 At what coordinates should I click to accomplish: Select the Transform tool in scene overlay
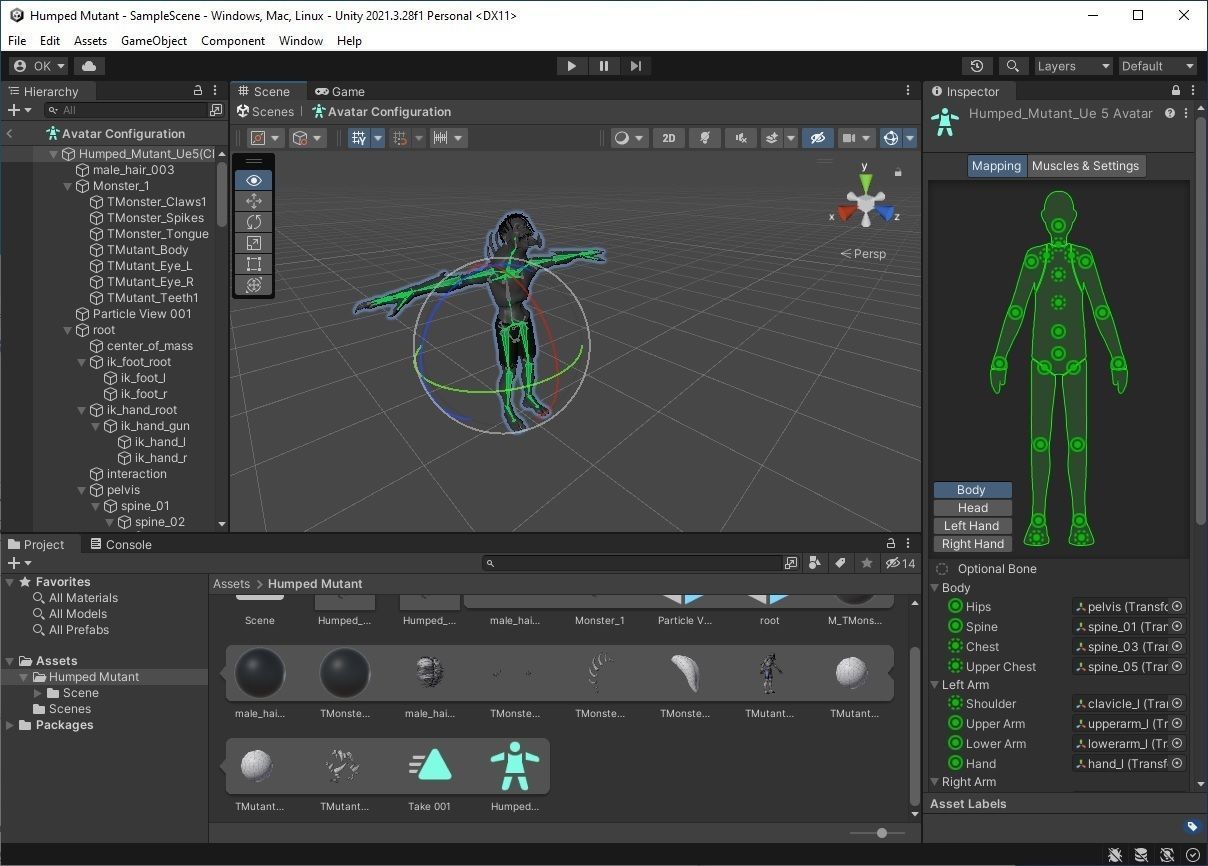pos(254,285)
